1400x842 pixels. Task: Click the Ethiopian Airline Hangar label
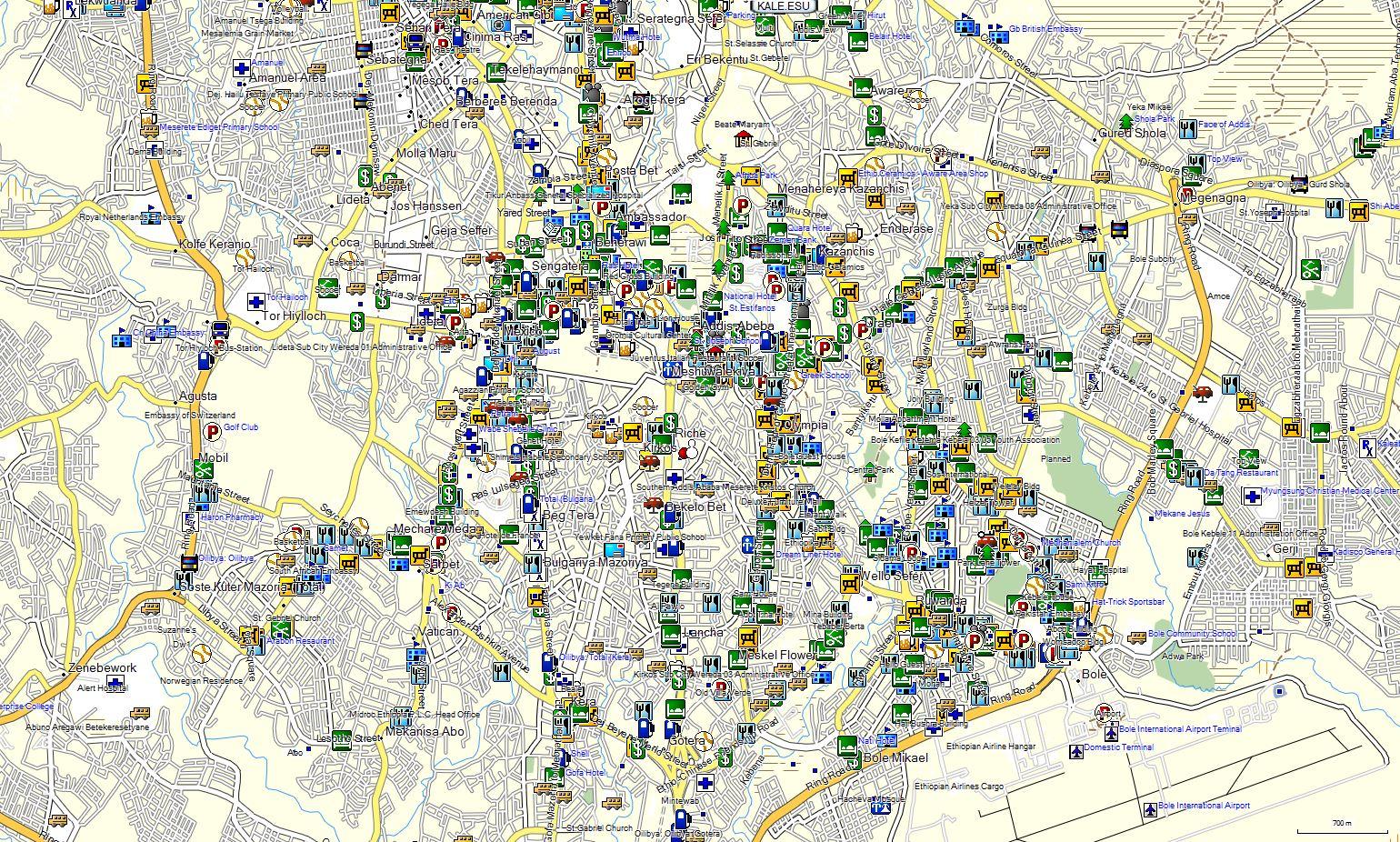click(x=991, y=747)
